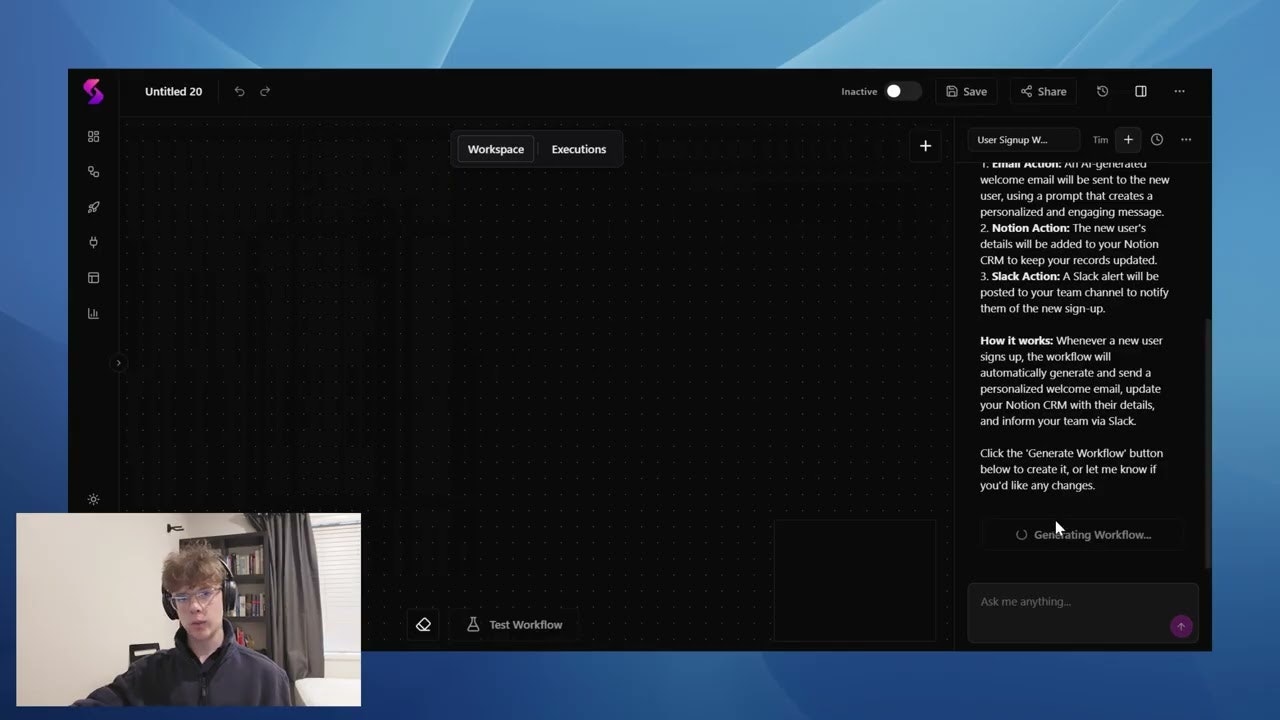Image resolution: width=1280 pixels, height=720 pixels.
Task: Click the chat panel scrollbar
Action: coord(1207,445)
